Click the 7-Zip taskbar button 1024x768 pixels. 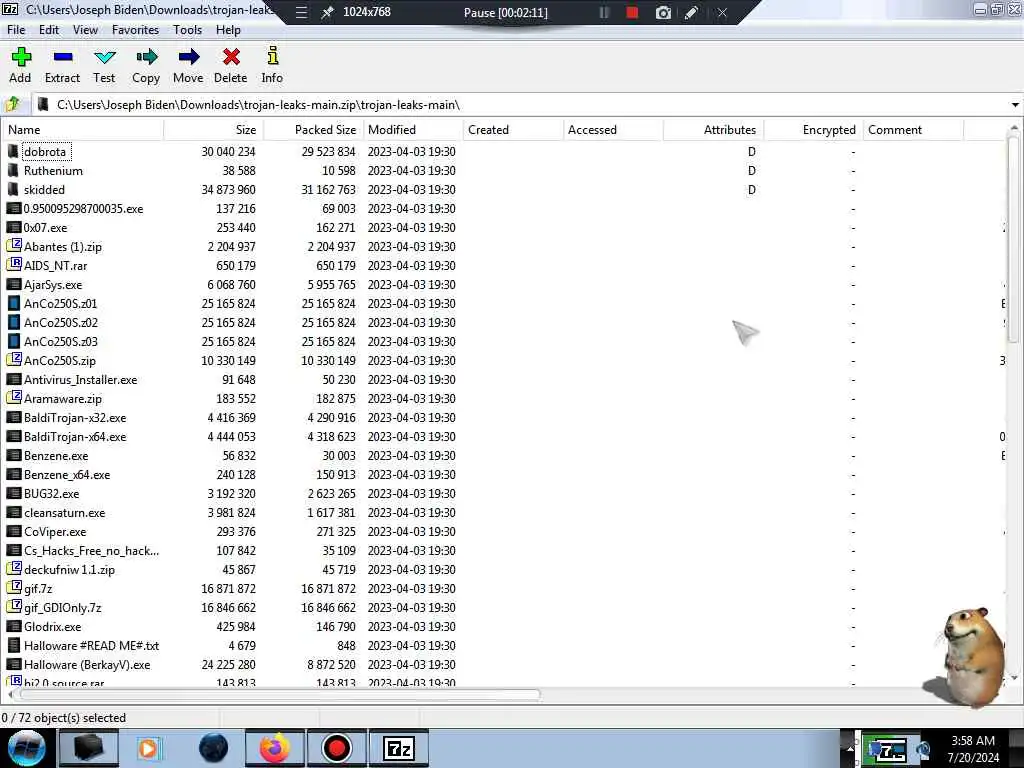399,748
